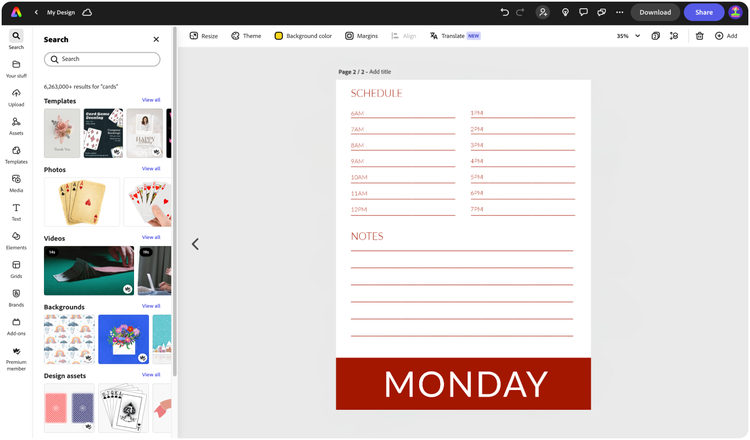The image size is (750, 440).
Task: Open the lightbulb tips icon
Action: pyautogui.click(x=565, y=12)
